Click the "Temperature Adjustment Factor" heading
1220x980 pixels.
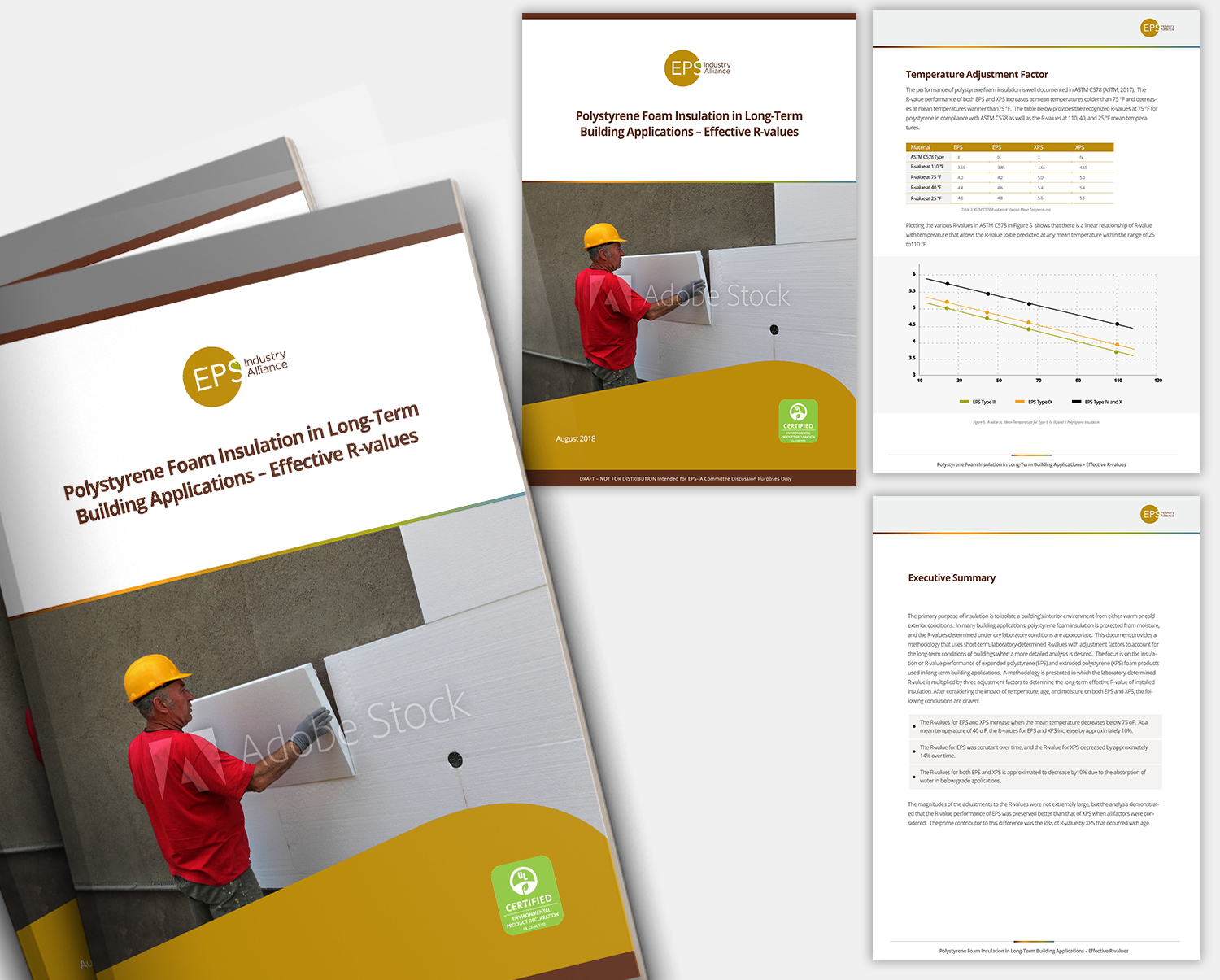click(x=977, y=75)
